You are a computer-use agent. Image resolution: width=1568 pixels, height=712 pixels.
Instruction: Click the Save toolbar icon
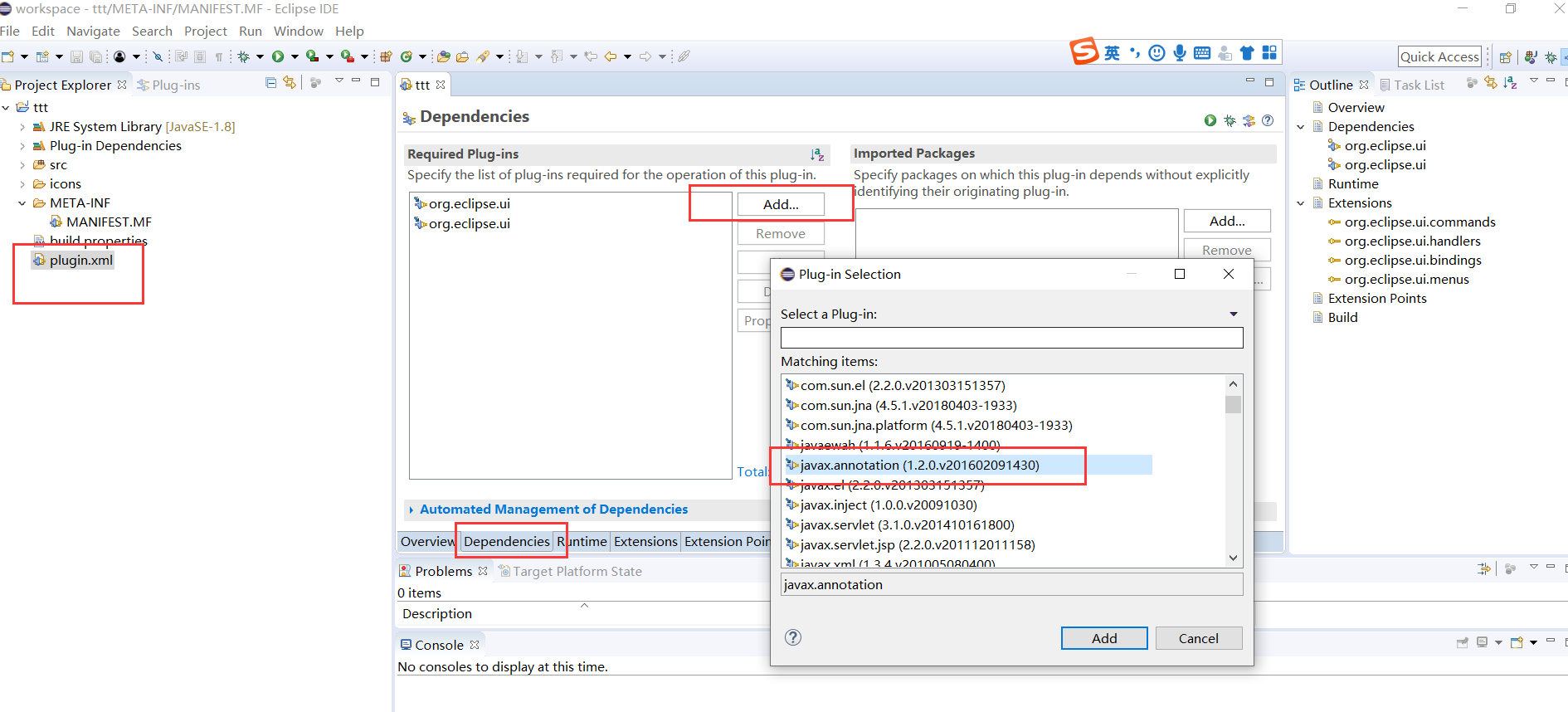[x=76, y=56]
